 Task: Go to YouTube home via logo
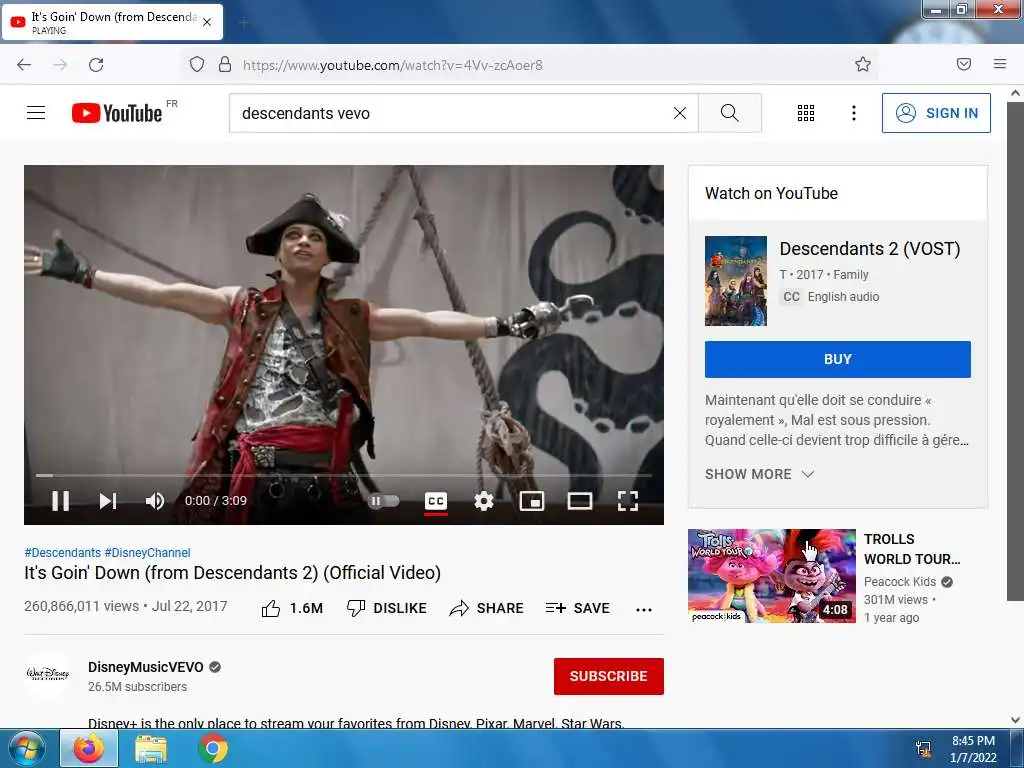click(x=117, y=113)
